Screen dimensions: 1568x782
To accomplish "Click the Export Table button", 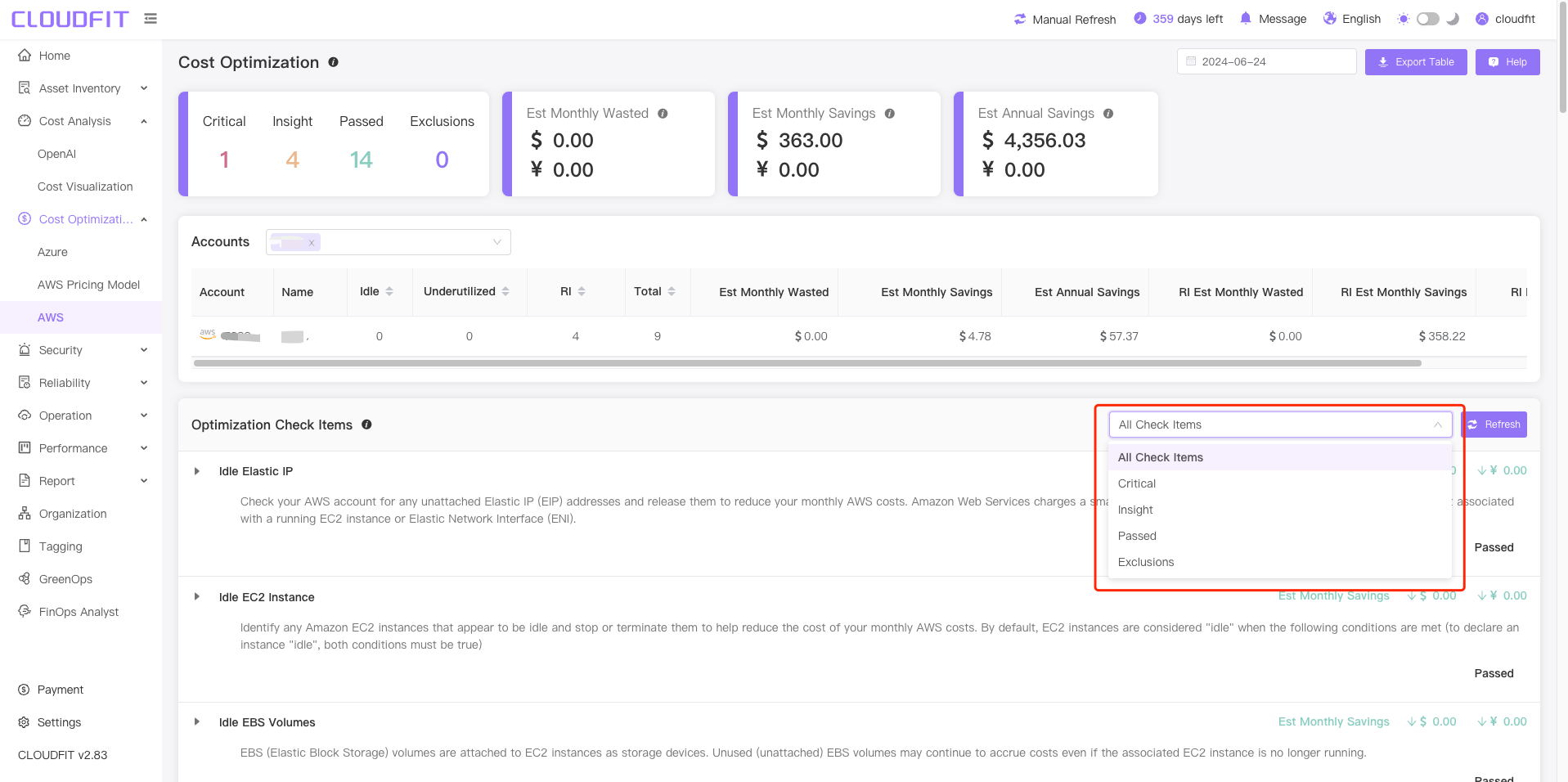I will click(1416, 62).
